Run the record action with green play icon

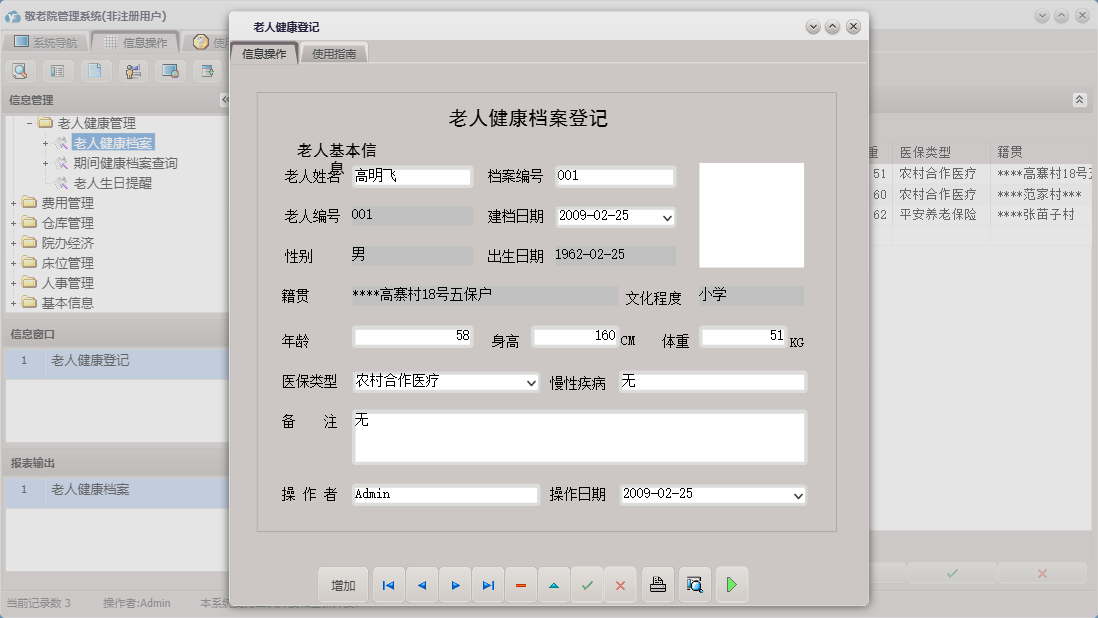731,585
